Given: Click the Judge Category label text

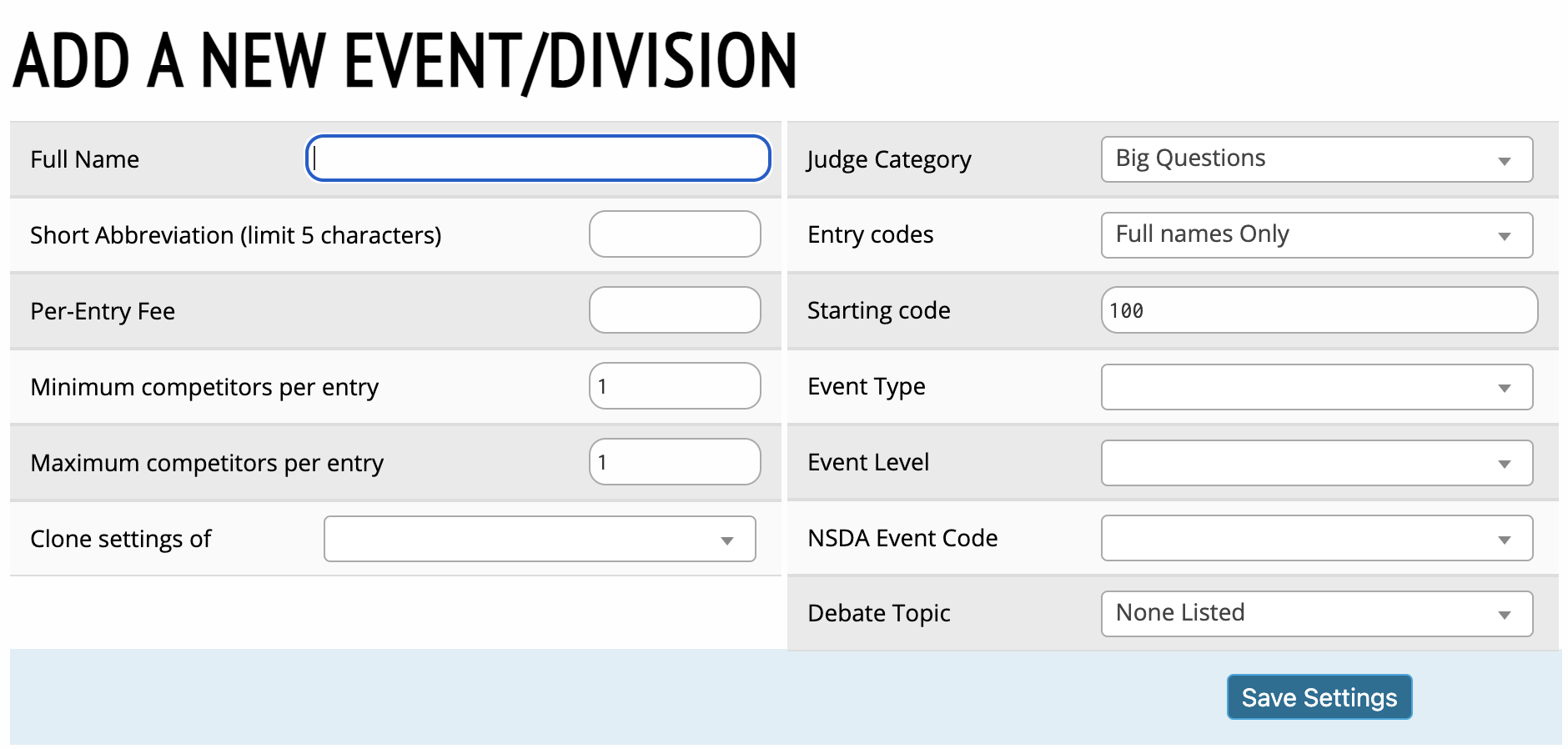Looking at the screenshot, I should pyautogui.click(x=889, y=159).
